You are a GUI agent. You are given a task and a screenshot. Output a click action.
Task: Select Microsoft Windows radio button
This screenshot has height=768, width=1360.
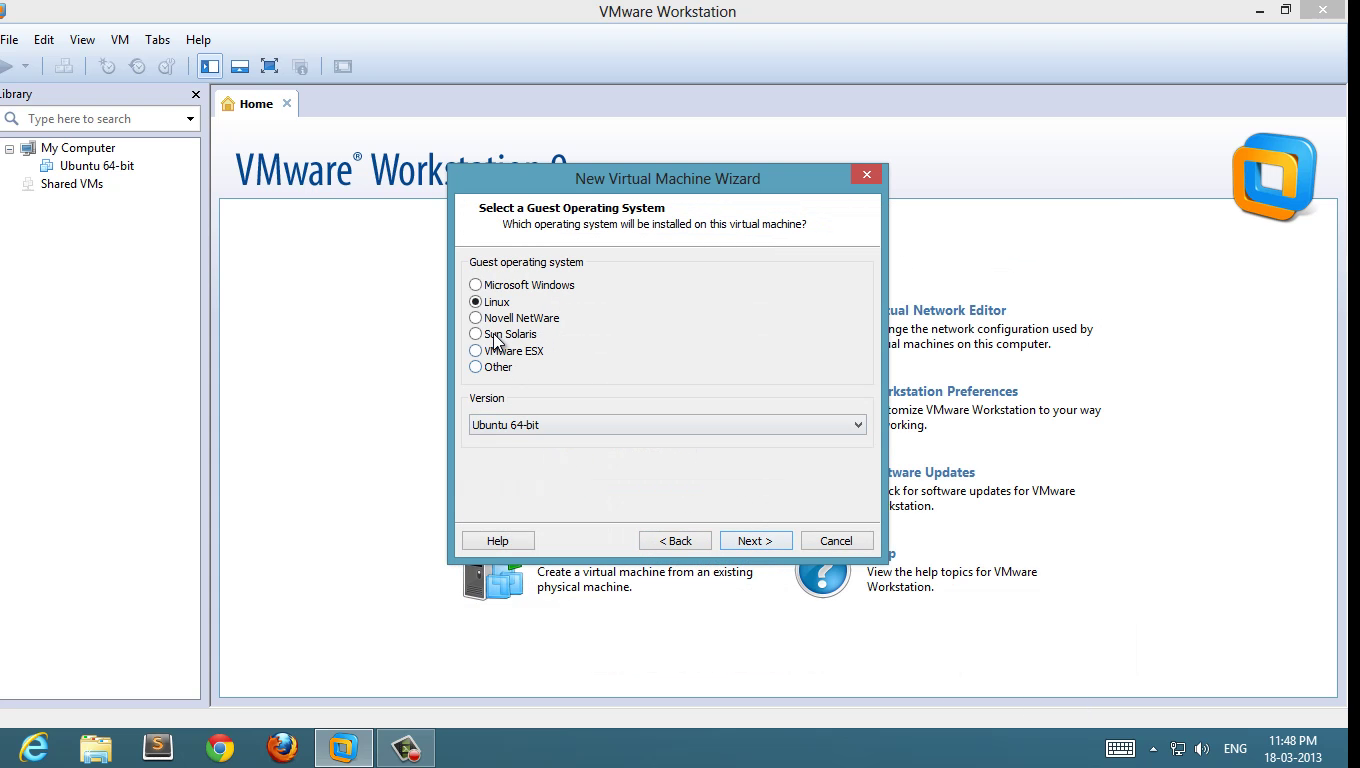coord(476,285)
